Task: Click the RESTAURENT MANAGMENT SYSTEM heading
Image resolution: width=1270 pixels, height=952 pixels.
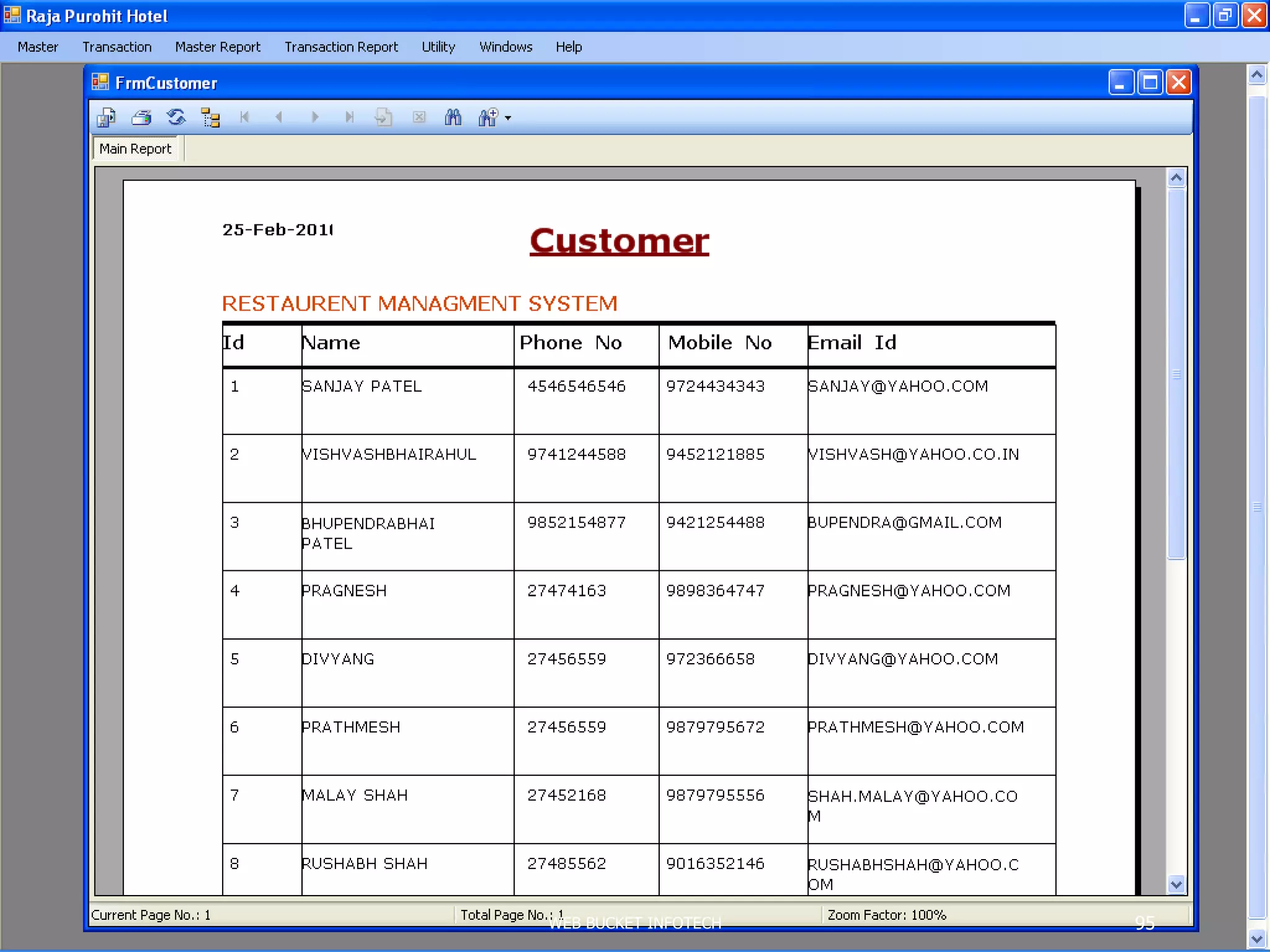Action: pos(420,303)
